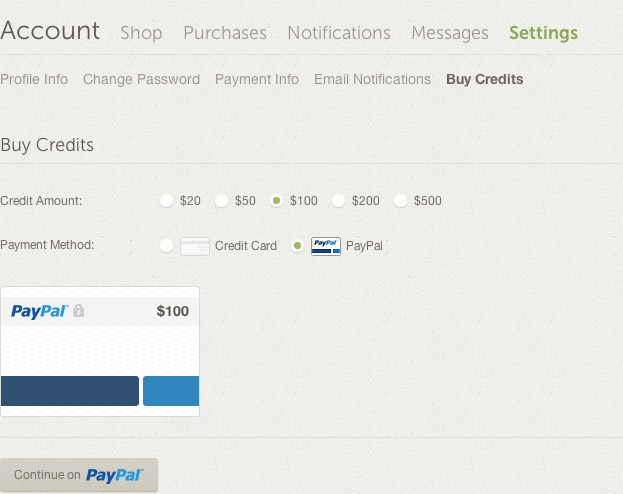Select PayPal payment method
The image size is (623, 494).
[297, 246]
